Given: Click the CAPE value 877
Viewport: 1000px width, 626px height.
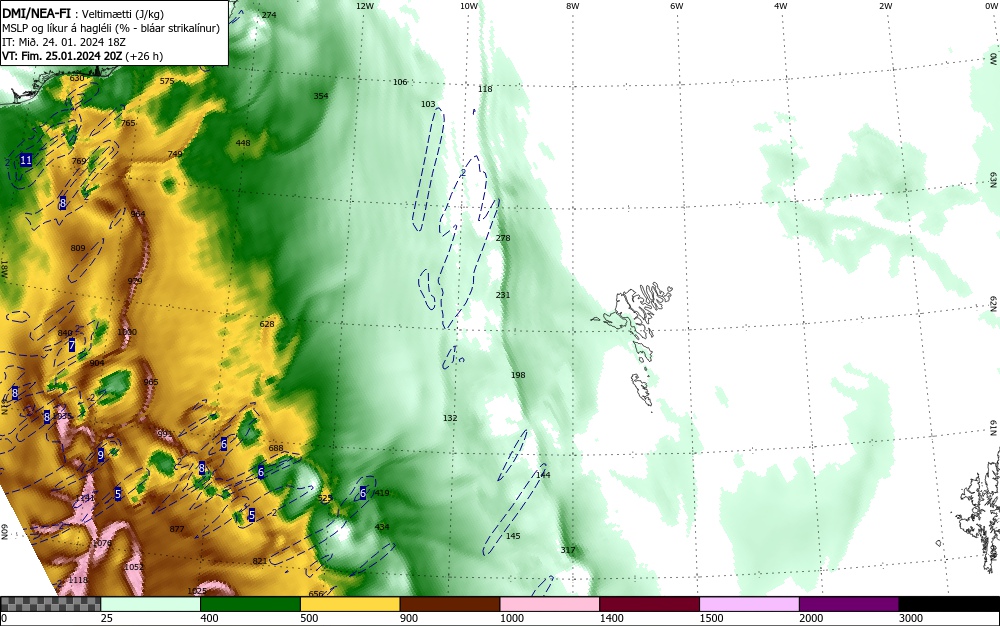Looking at the screenshot, I should 177,529.
